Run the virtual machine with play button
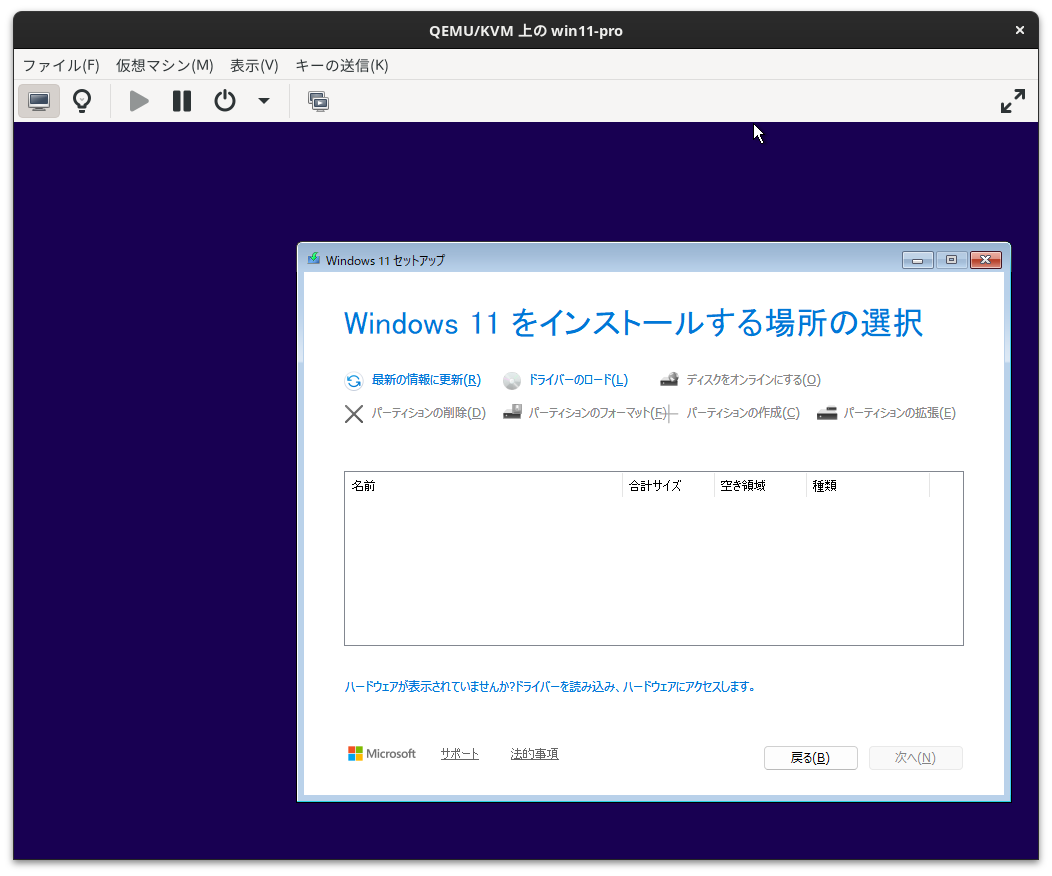The image size is (1052, 876). 138,100
